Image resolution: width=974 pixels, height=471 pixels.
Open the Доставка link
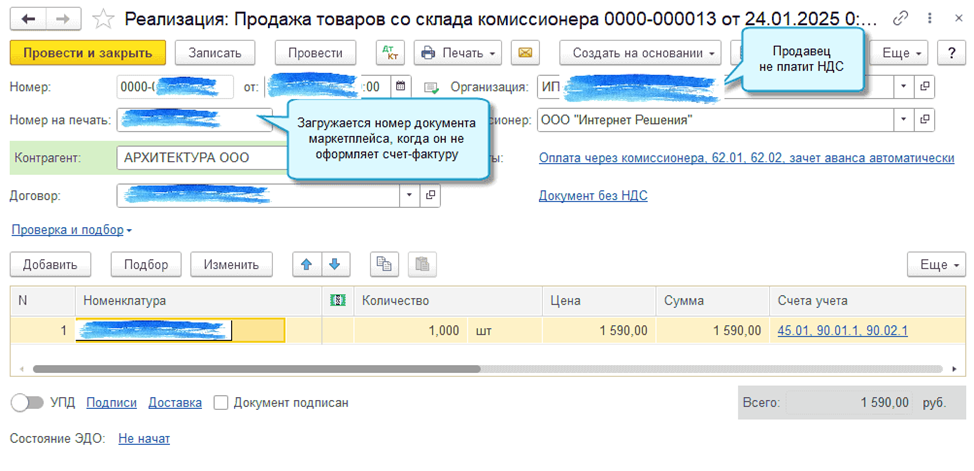coord(175,403)
